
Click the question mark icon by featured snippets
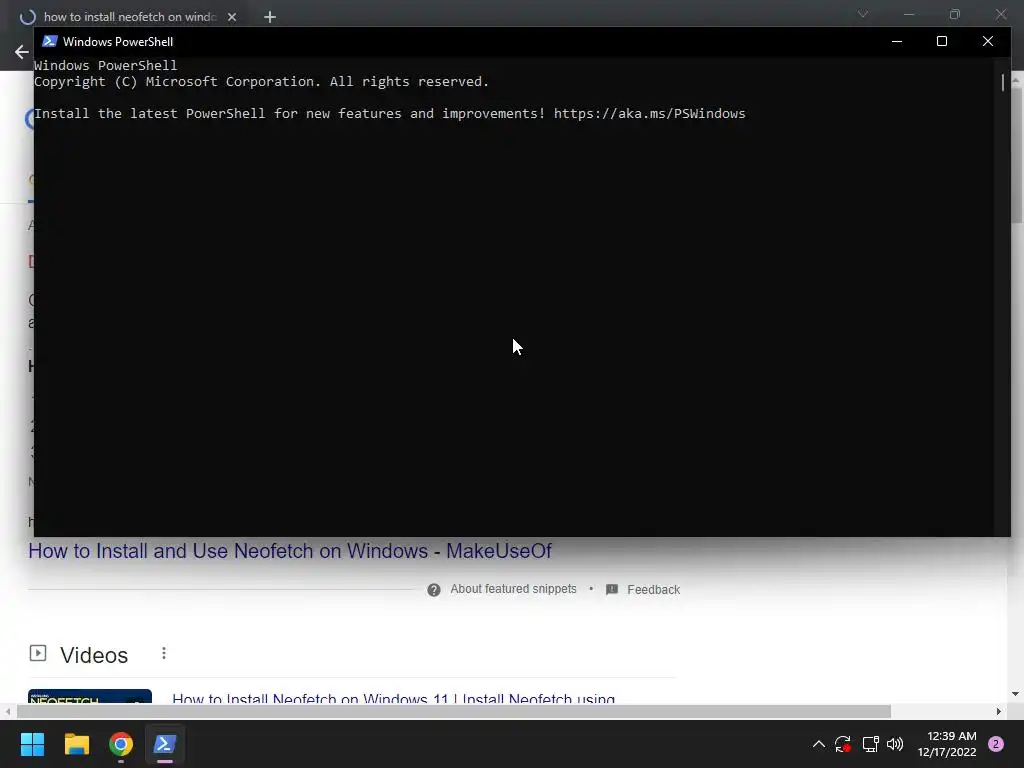click(434, 590)
